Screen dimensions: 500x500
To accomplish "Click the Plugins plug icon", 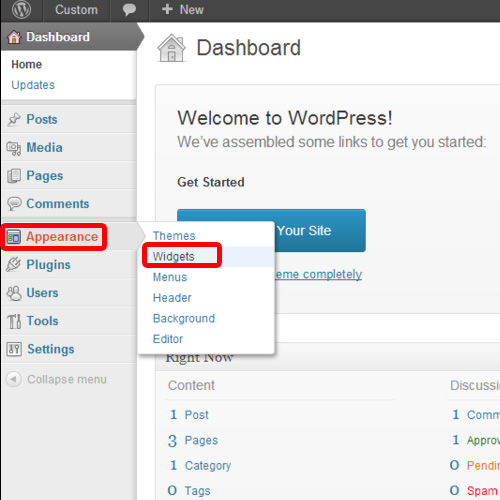I will [x=14, y=265].
